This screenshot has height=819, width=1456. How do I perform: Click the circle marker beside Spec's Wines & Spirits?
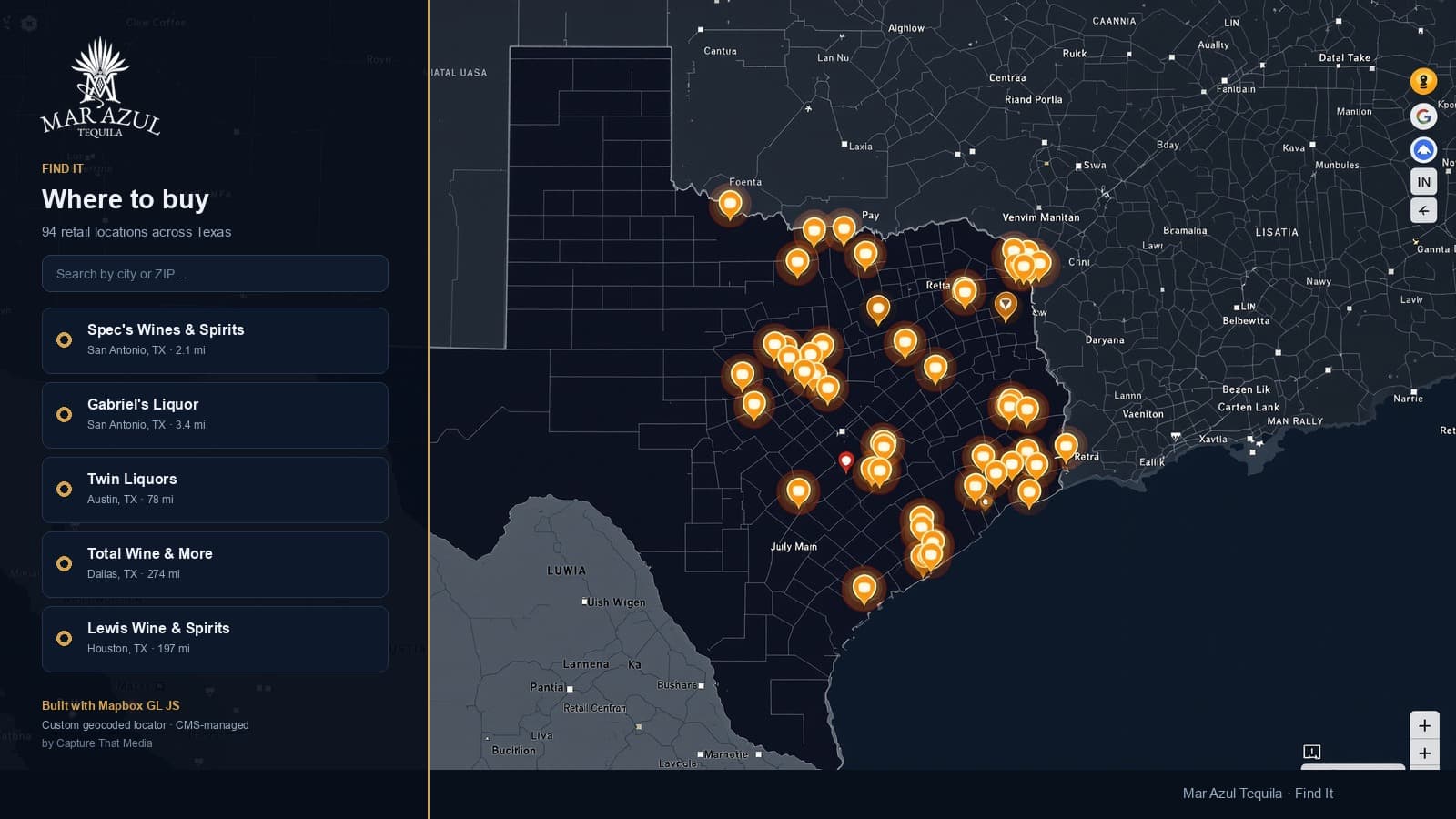(x=64, y=339)
